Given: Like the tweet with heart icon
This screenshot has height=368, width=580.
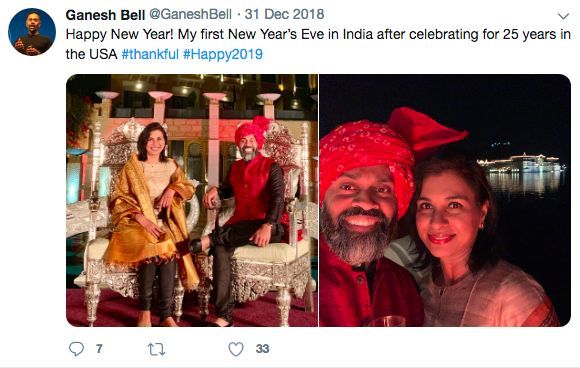Looking at the screenshot, I should [x=236, y=349].
